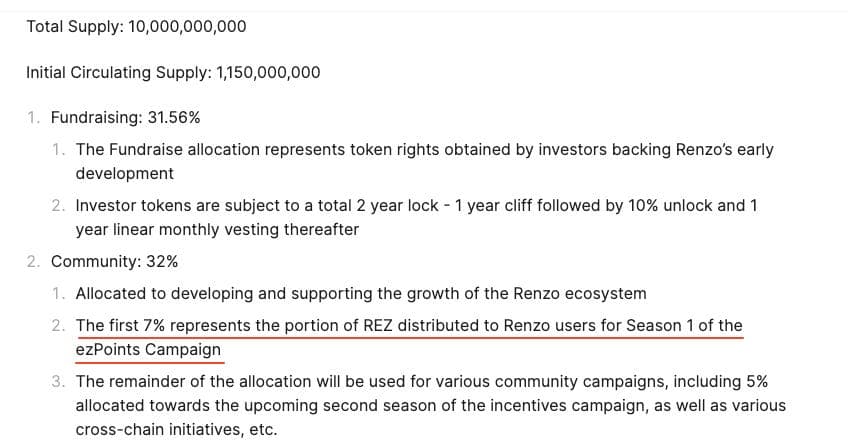Click sub-item number 3 beside remainder text

pos(58,382)
